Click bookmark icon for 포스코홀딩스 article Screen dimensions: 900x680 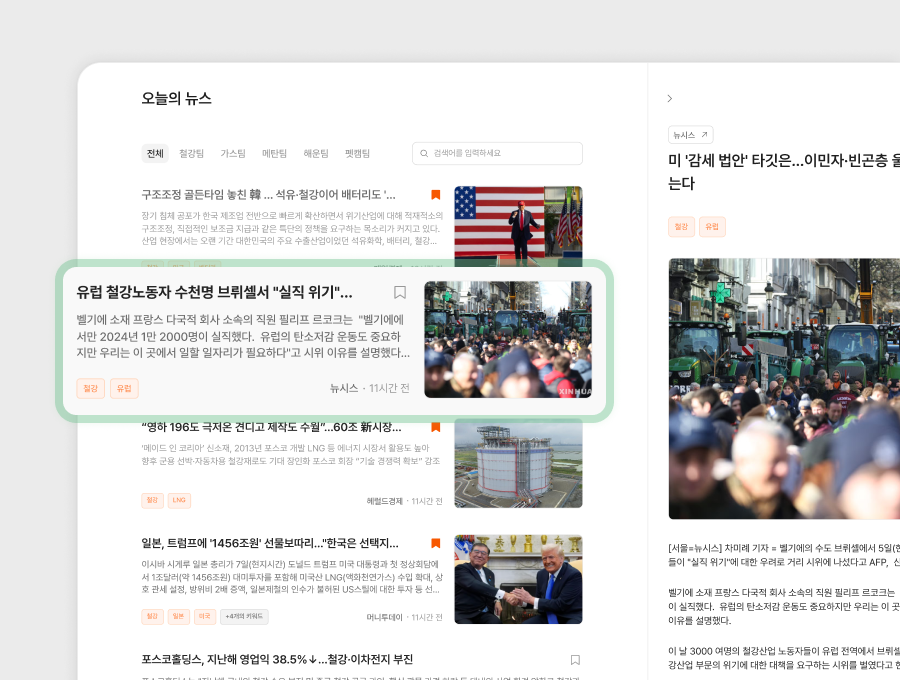[575, 660]
